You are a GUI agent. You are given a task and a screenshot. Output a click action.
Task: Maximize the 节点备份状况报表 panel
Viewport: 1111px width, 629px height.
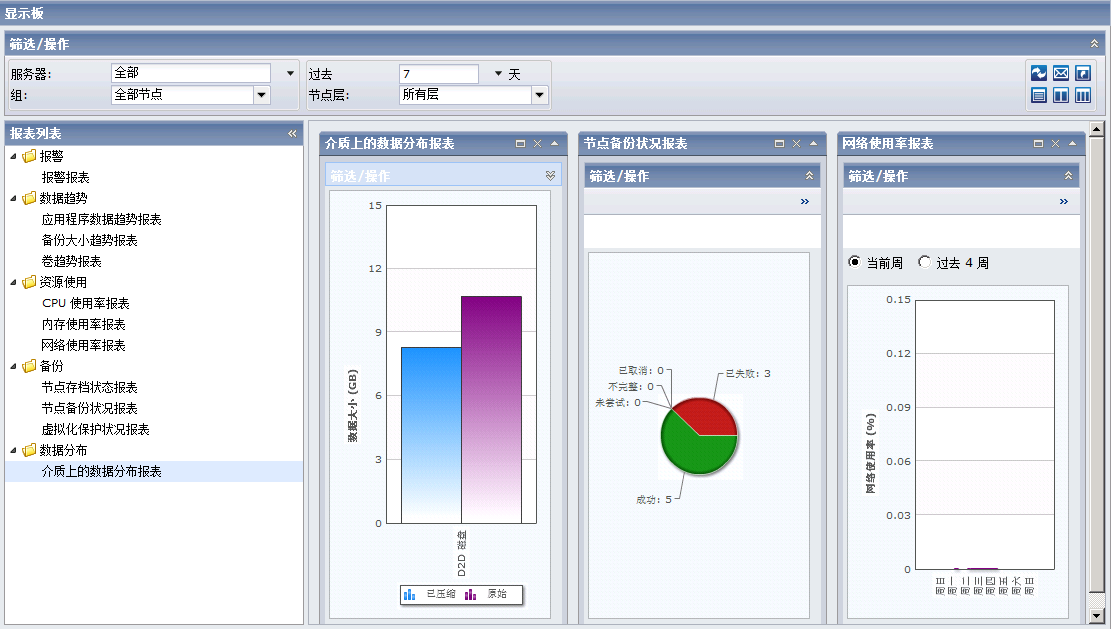[x=779, y=144]
